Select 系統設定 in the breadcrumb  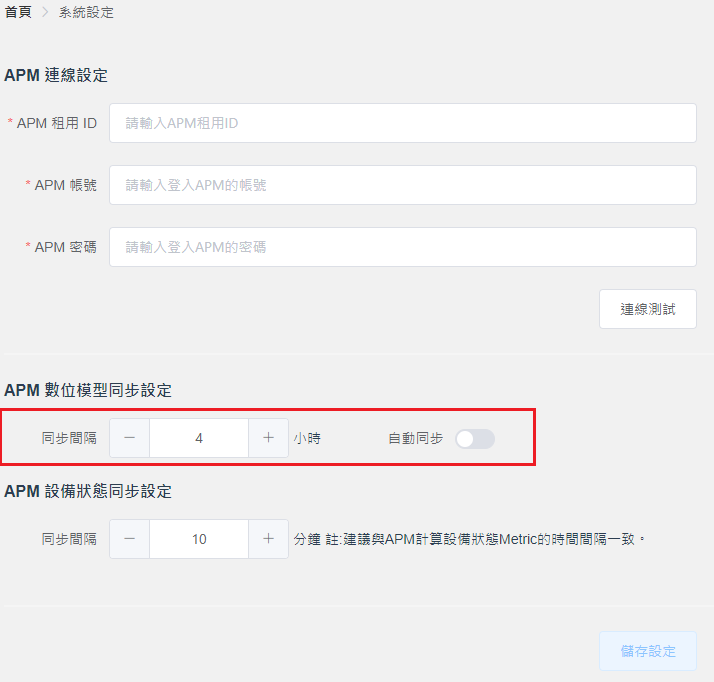coord(86,13)
